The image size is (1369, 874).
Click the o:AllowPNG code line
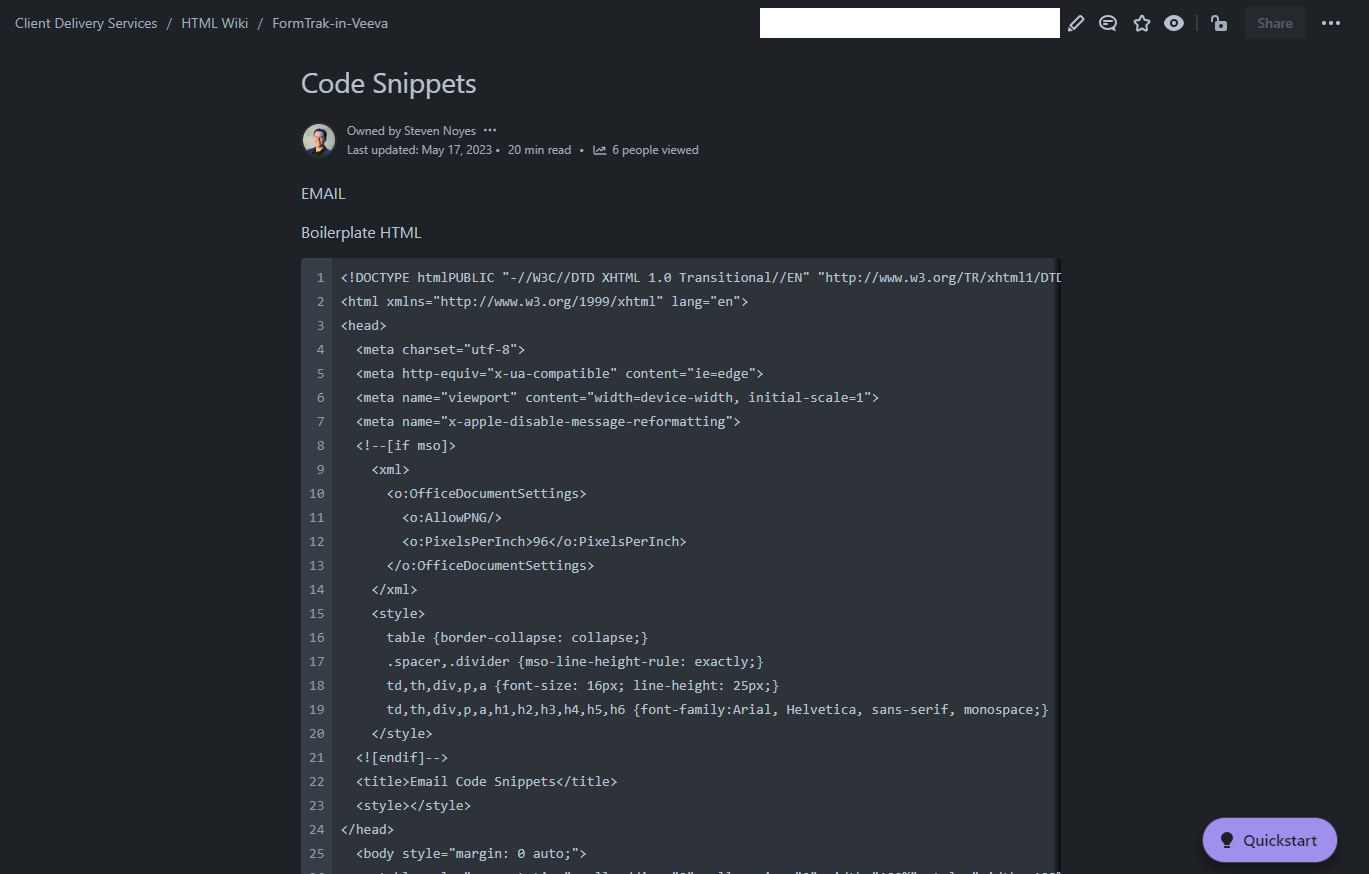pyautogui.click(x=452, y=517)
